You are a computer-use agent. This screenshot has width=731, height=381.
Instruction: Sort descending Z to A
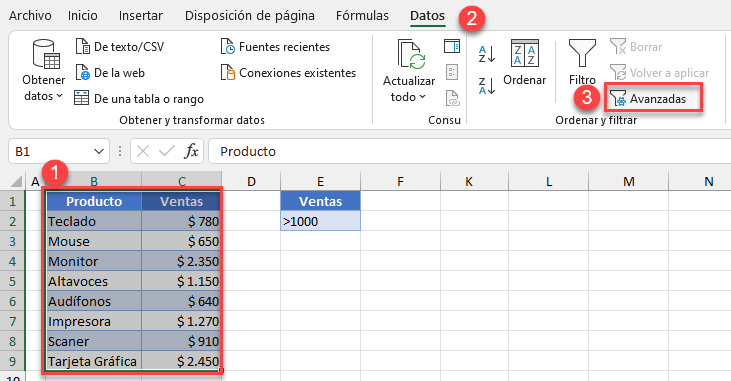tap(487, 86)
